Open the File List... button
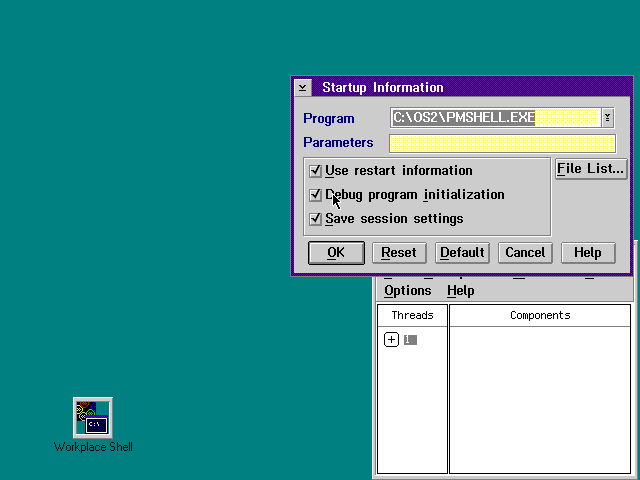 pyautogui.click(x=591, y=169)
